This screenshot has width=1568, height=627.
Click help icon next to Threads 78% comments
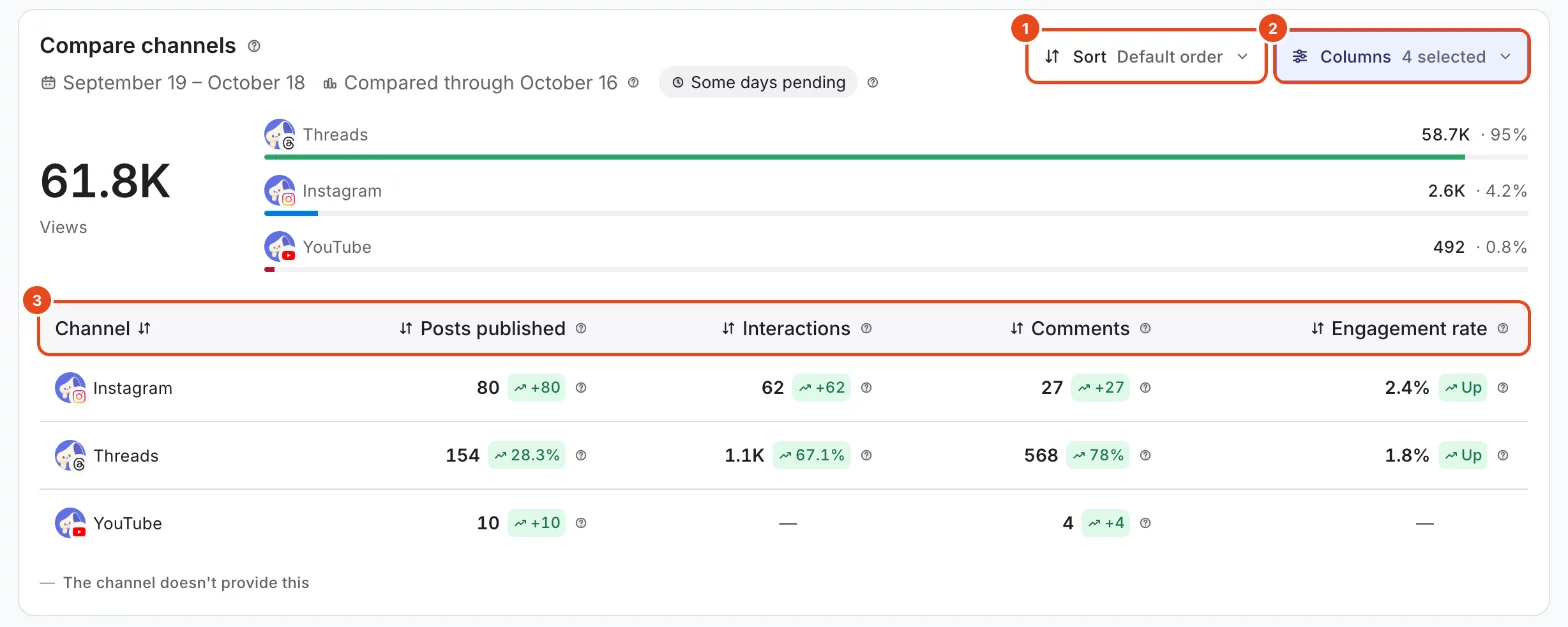coord(1145,456)
